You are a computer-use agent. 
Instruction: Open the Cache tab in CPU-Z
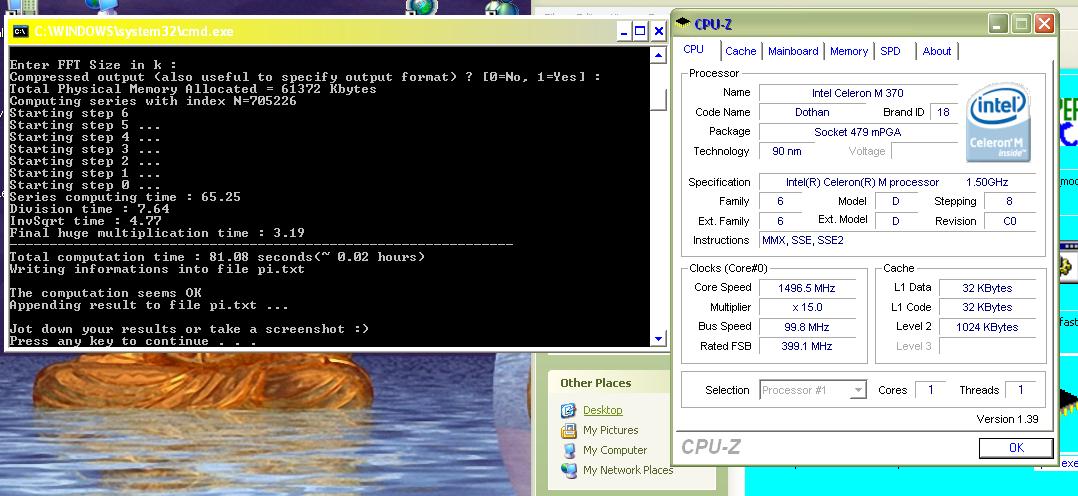740,51
